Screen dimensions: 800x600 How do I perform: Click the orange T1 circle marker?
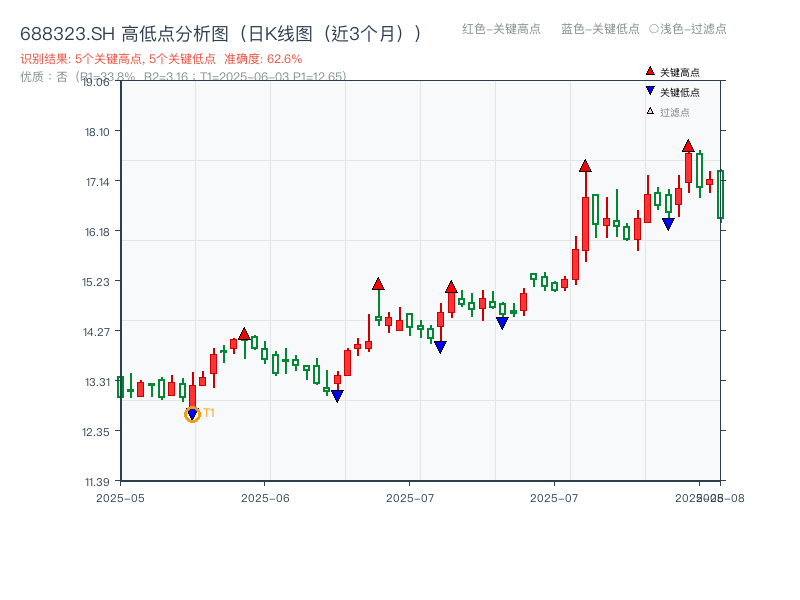click(x=192, y=413)
